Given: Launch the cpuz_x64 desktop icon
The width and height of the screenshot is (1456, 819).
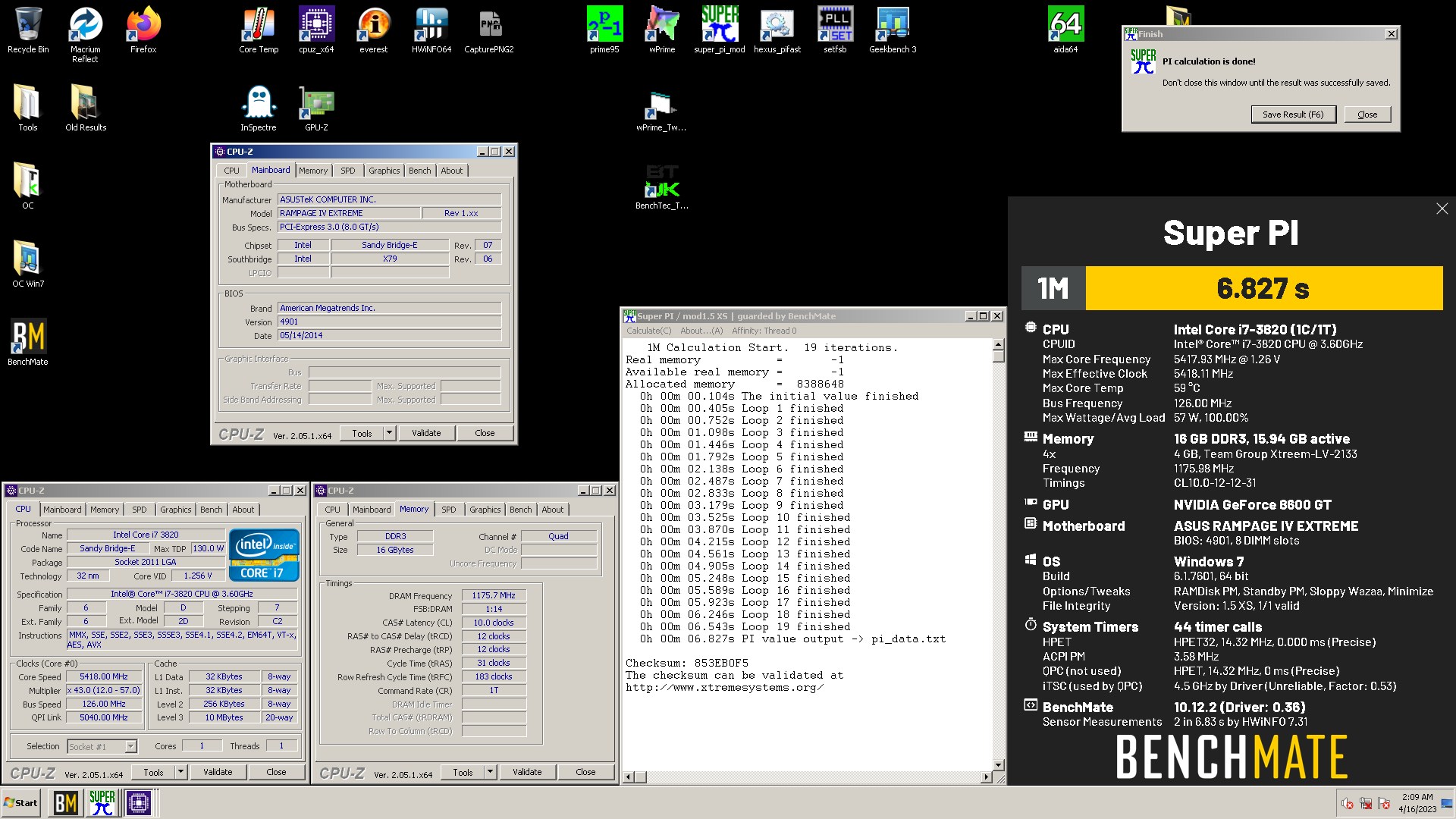Looking at the screenshot, I should [316, 30].
